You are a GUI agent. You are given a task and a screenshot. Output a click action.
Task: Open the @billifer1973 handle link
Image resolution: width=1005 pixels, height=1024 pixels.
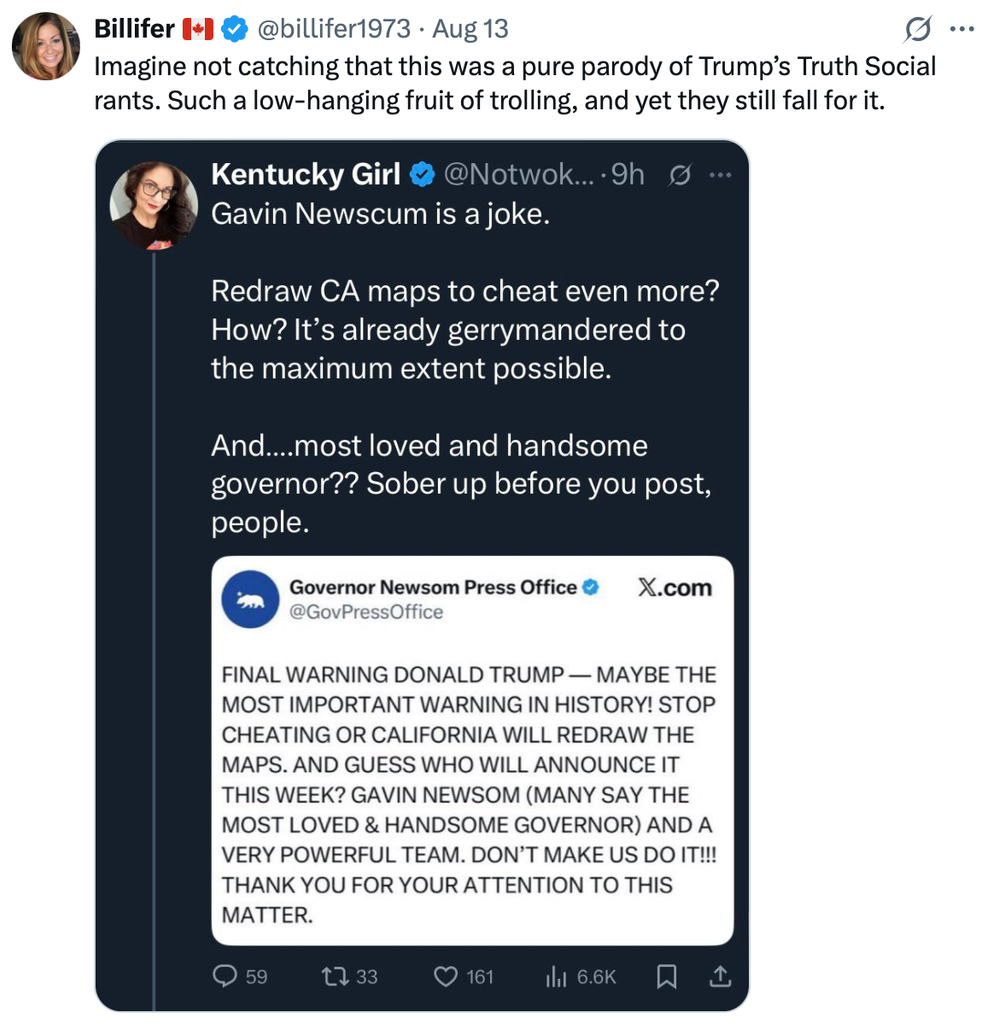[334, 29]
